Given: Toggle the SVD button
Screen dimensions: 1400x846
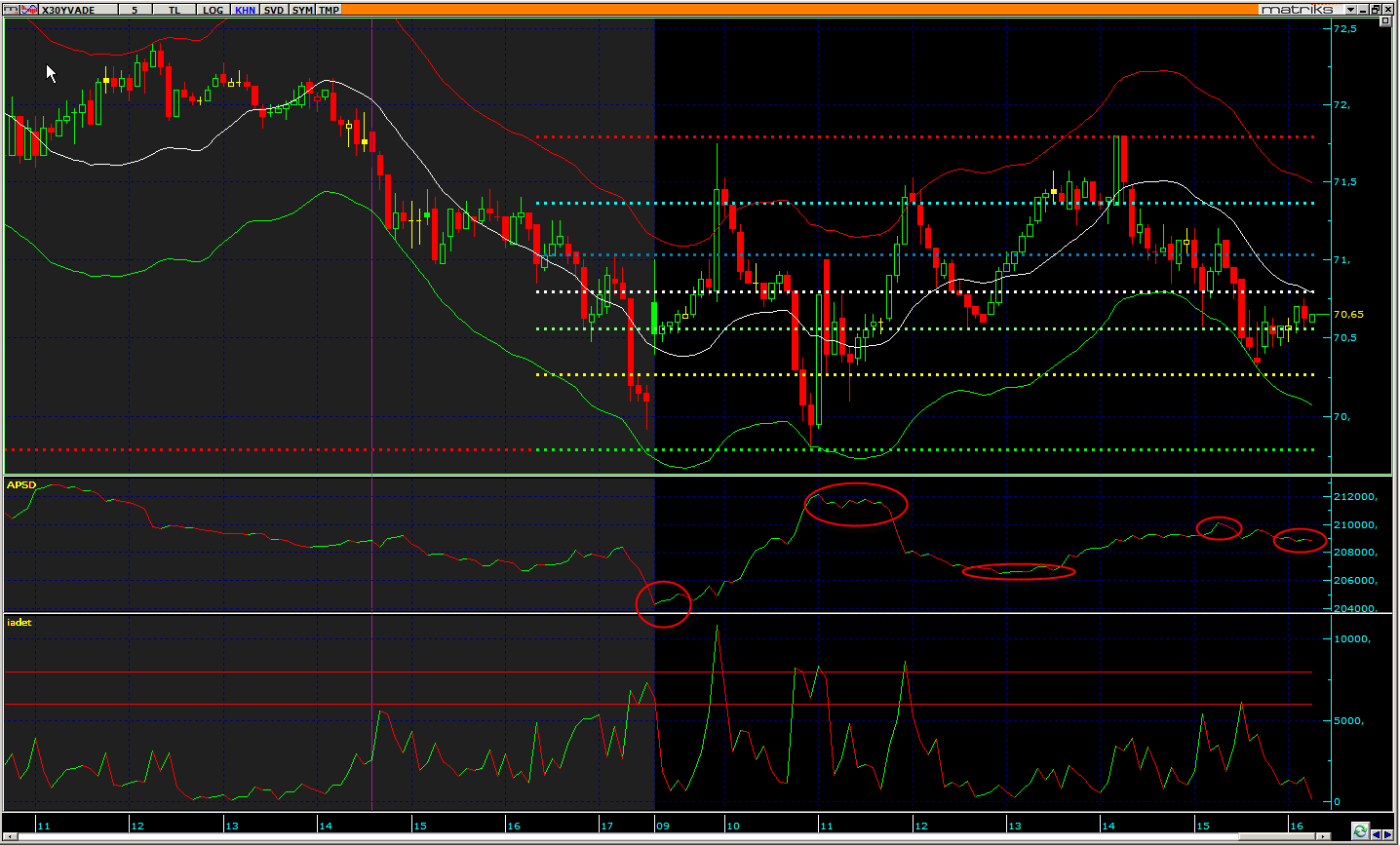Looking at the screenshot, I should (274, 10).
